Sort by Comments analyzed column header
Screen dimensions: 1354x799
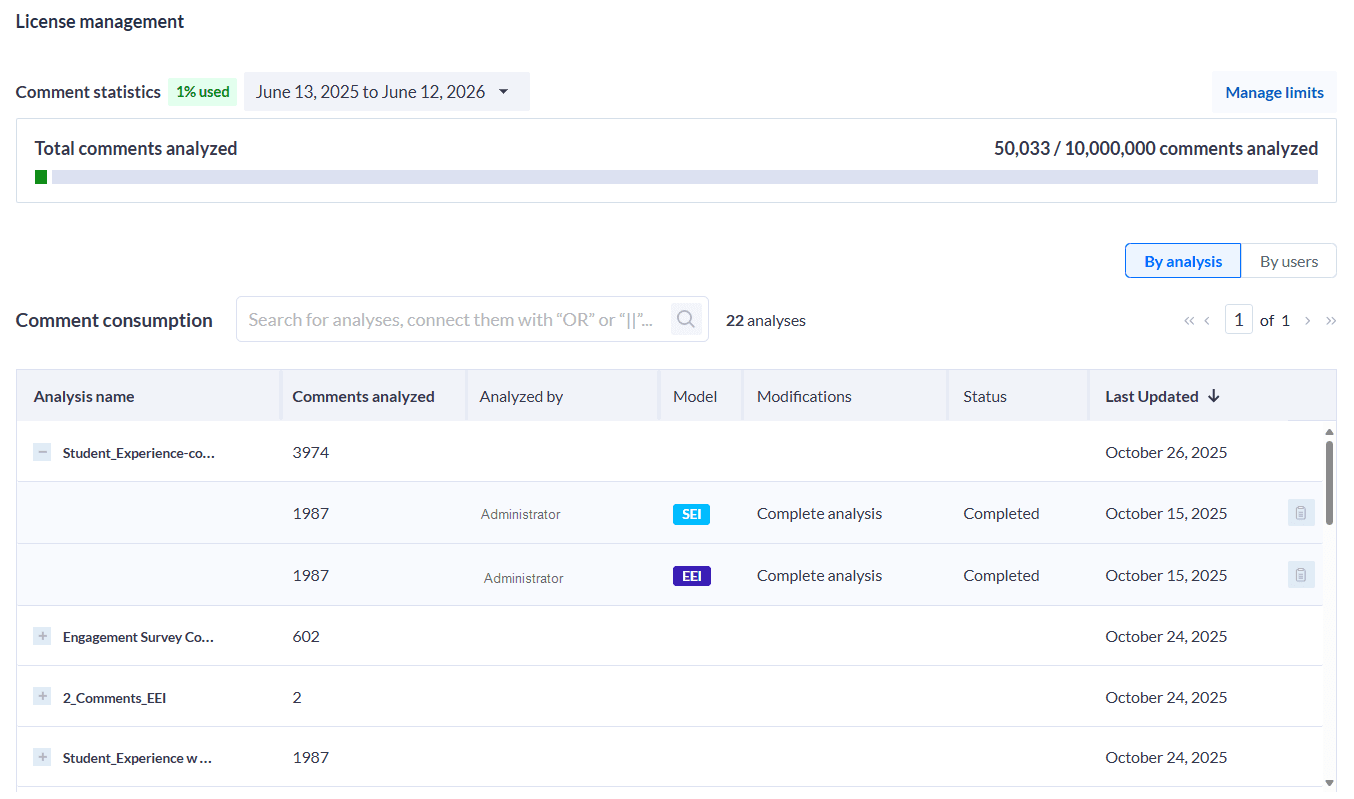[x=363, y=396]
